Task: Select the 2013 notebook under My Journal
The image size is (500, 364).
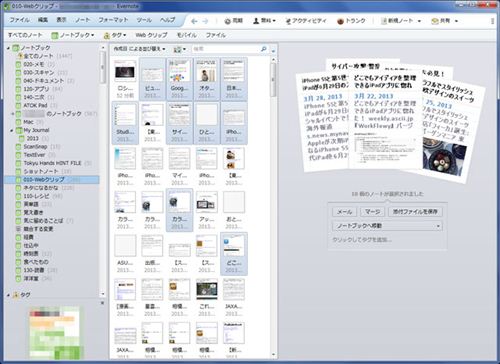Action: (34, 138)
